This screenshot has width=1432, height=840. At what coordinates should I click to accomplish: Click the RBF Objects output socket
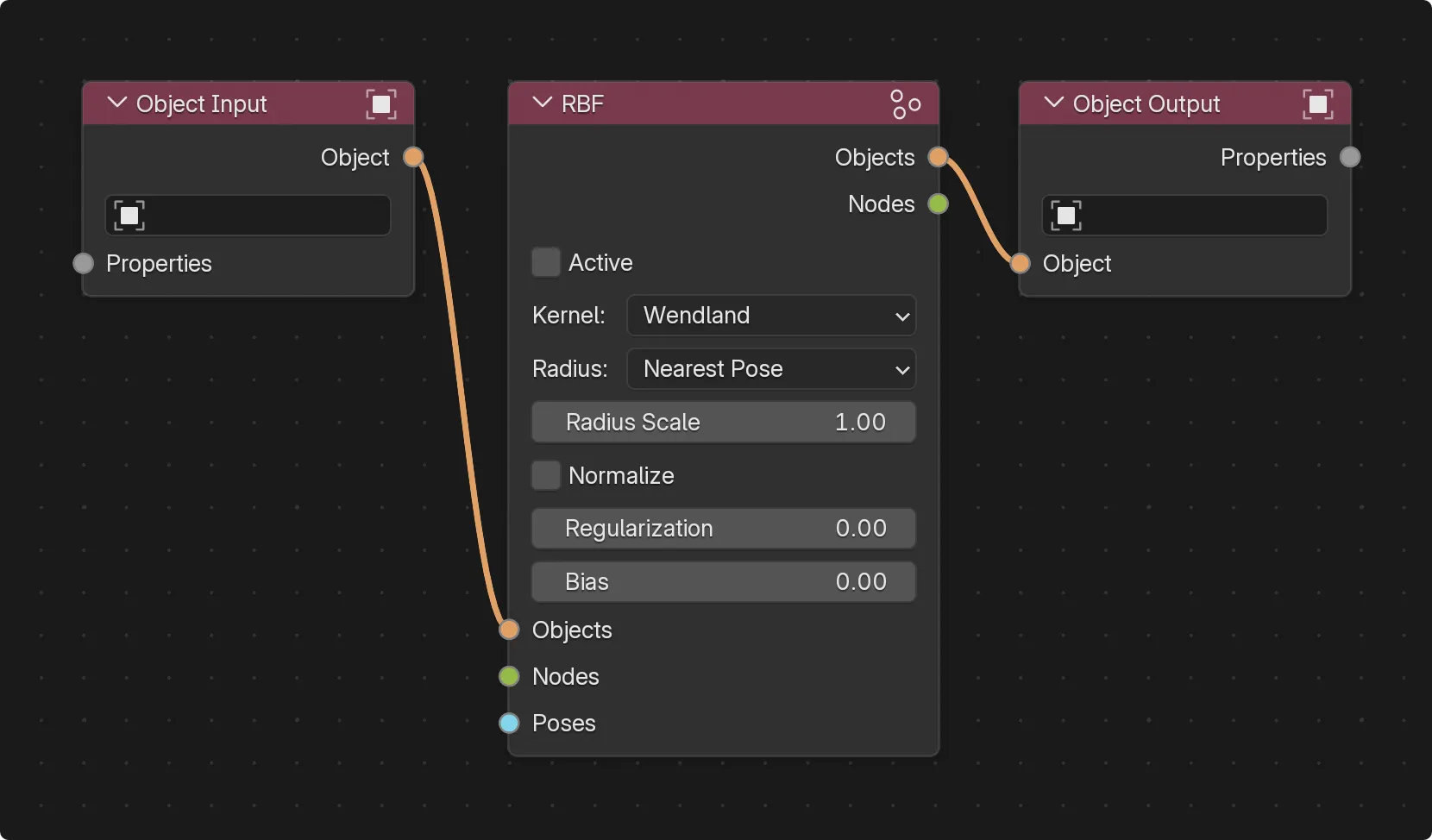(x=938, y=157)
